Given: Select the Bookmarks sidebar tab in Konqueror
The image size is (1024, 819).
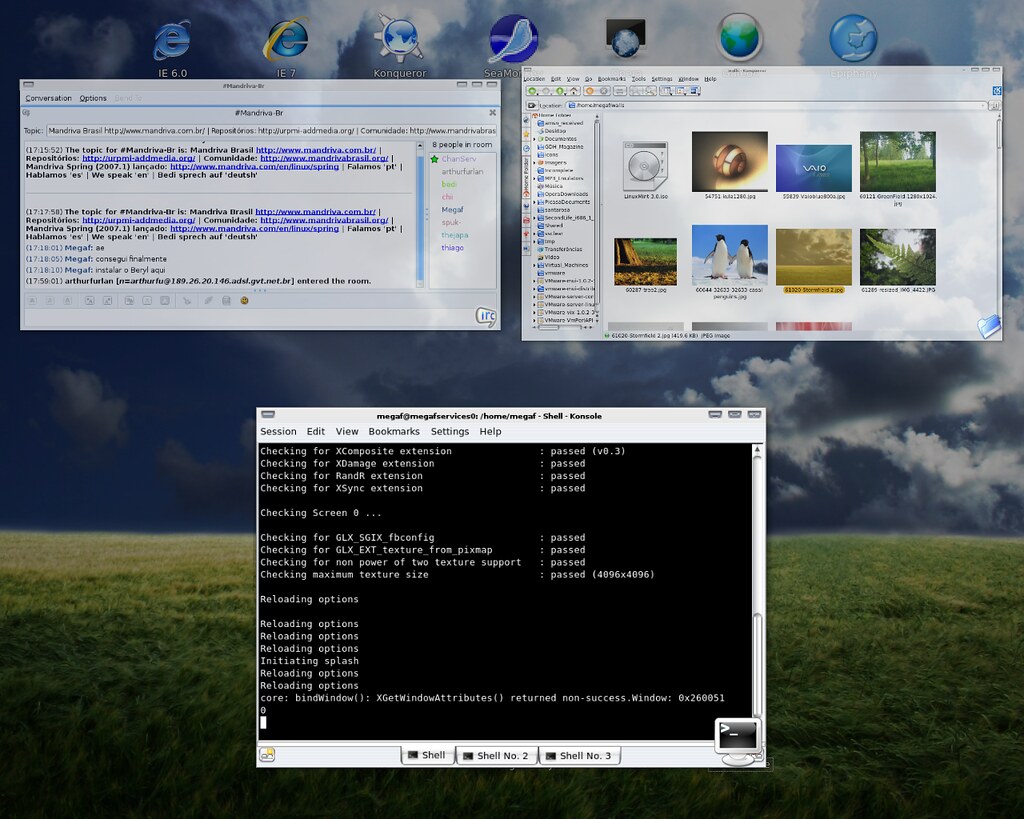Looking at the screenshot, I should pyautogui.click(x=526, y=134).
